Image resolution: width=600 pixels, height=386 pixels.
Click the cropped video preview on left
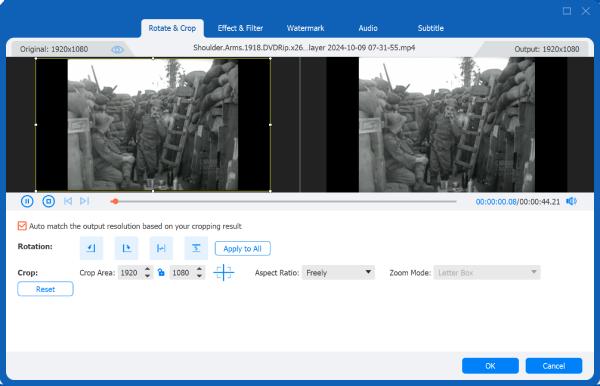tap(153, 125)
